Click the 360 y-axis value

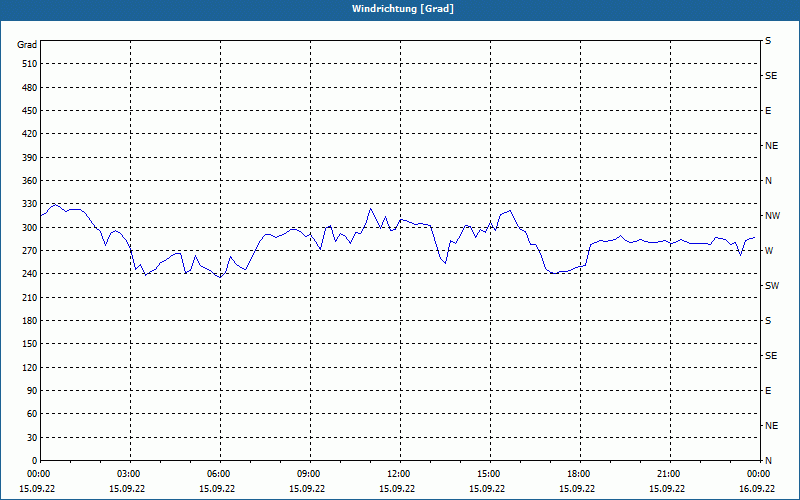pos(29,181)
